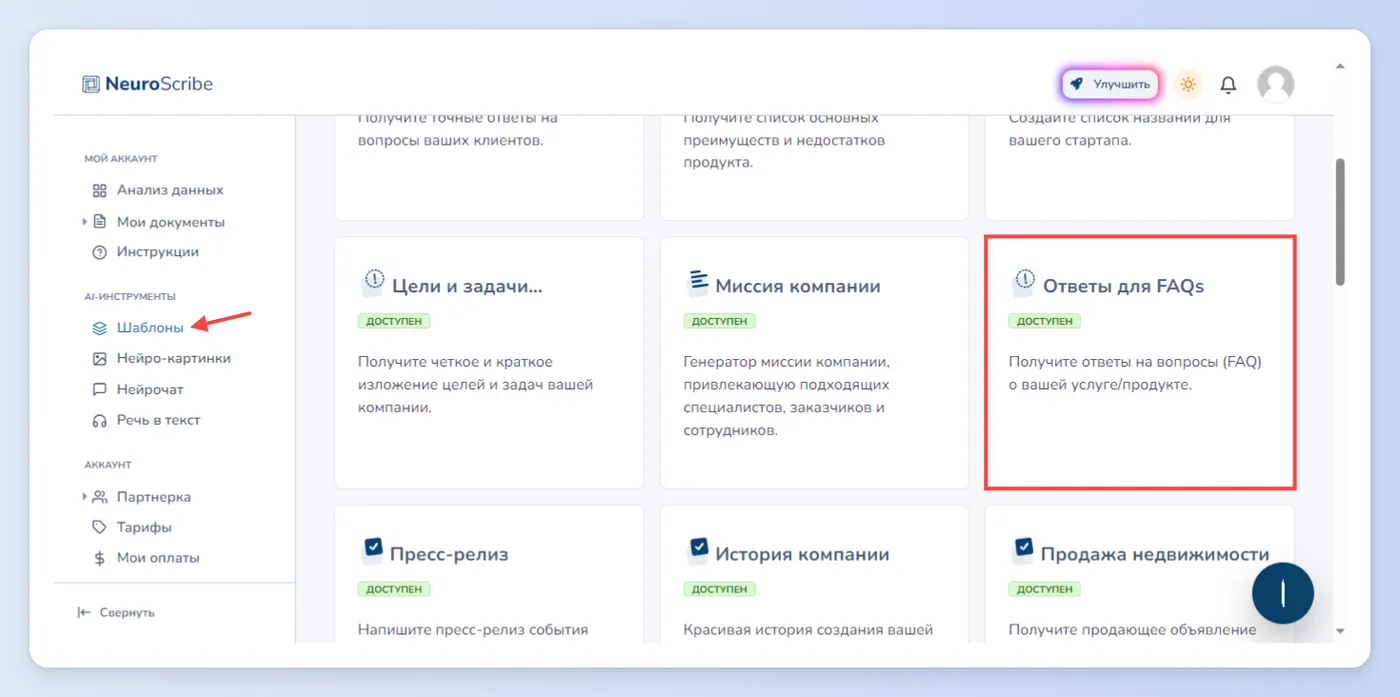
Task: Open the Речь в текст tool
Action: tap(159, 420)
